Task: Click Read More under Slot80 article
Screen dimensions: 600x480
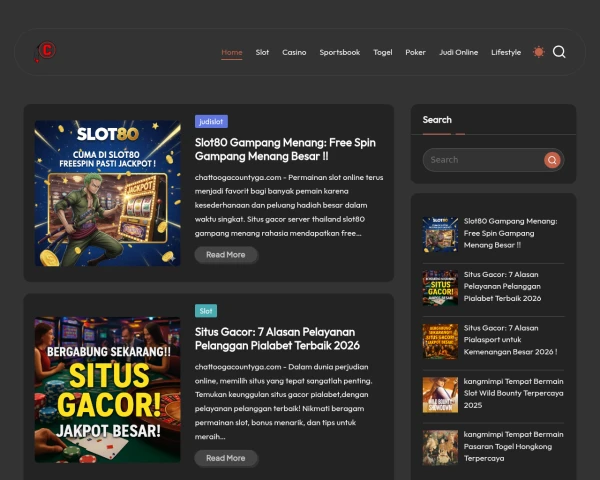Action: point(225,255)
